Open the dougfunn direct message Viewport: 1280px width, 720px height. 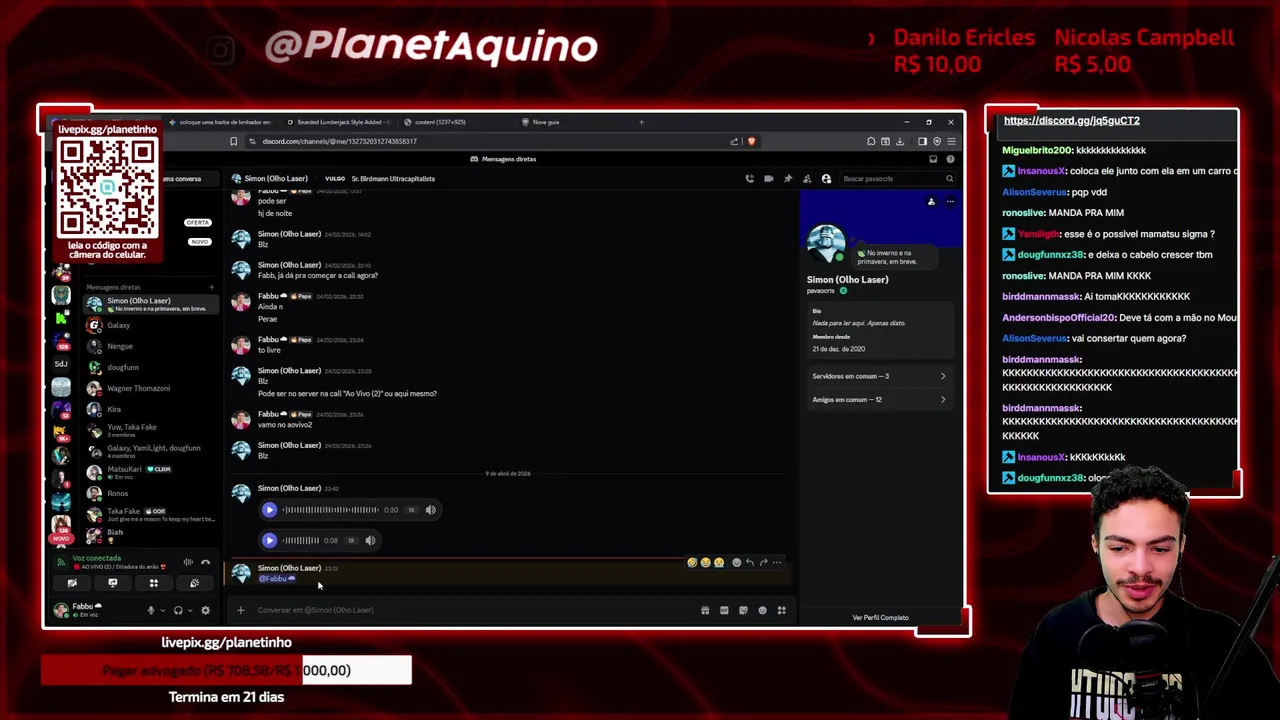150,367
